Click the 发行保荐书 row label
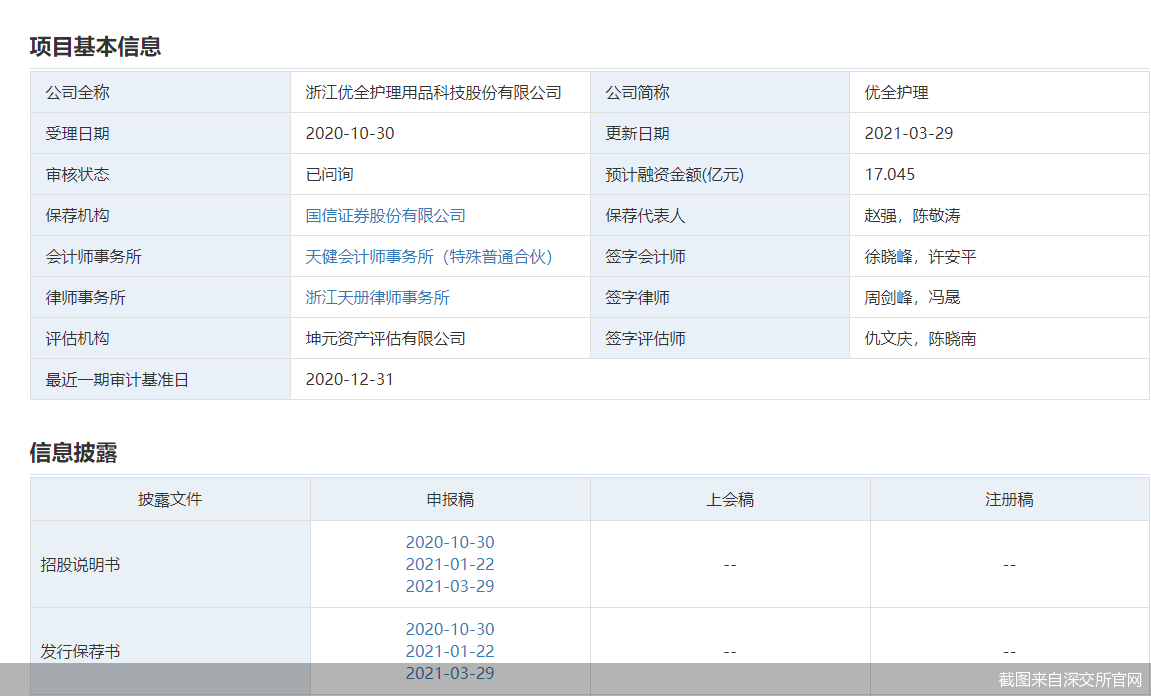 (x=80, y=652)
